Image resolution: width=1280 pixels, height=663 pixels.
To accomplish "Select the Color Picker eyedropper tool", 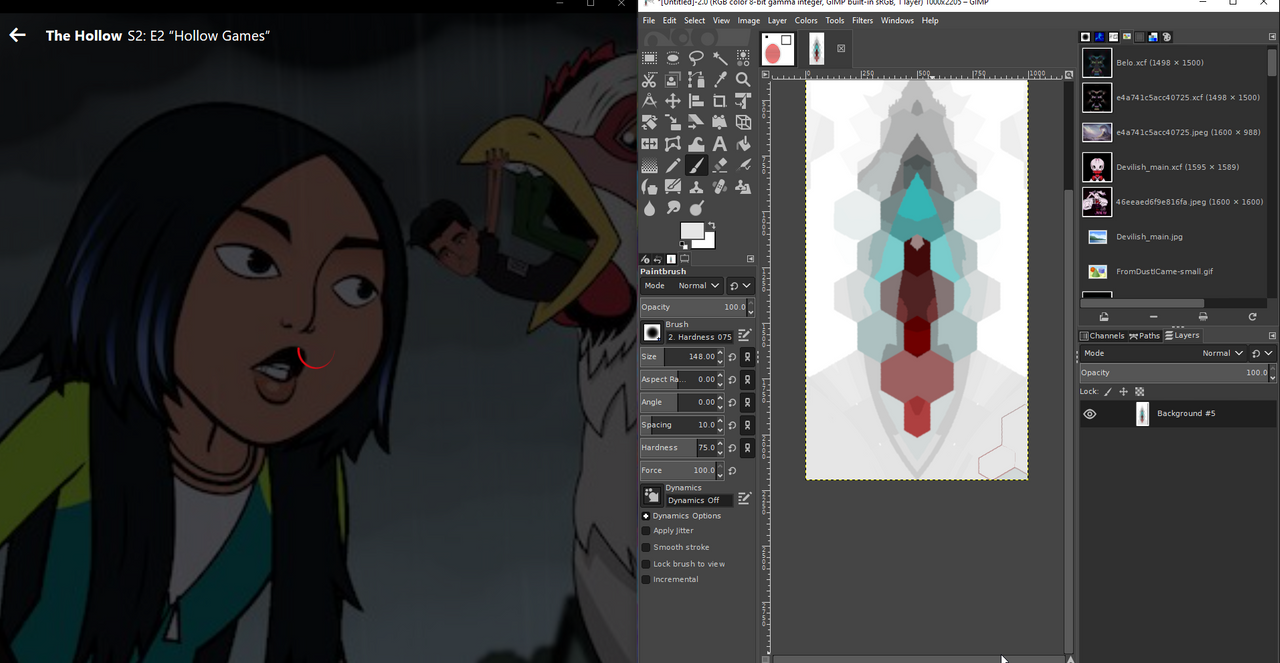I will [x=720, y=80].
